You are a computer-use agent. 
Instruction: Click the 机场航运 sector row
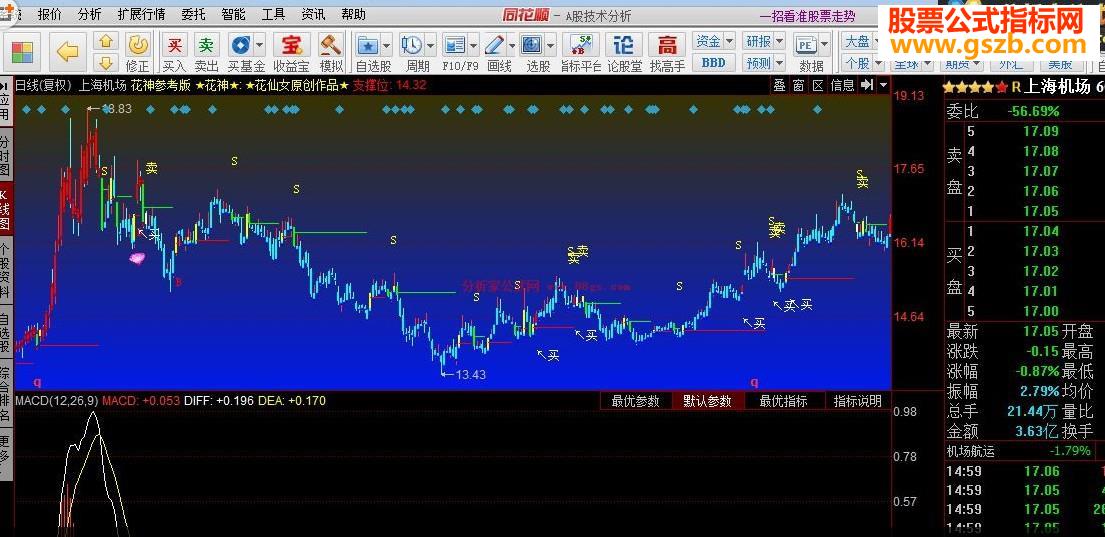pyautogui.click(x=1024, y=452)
